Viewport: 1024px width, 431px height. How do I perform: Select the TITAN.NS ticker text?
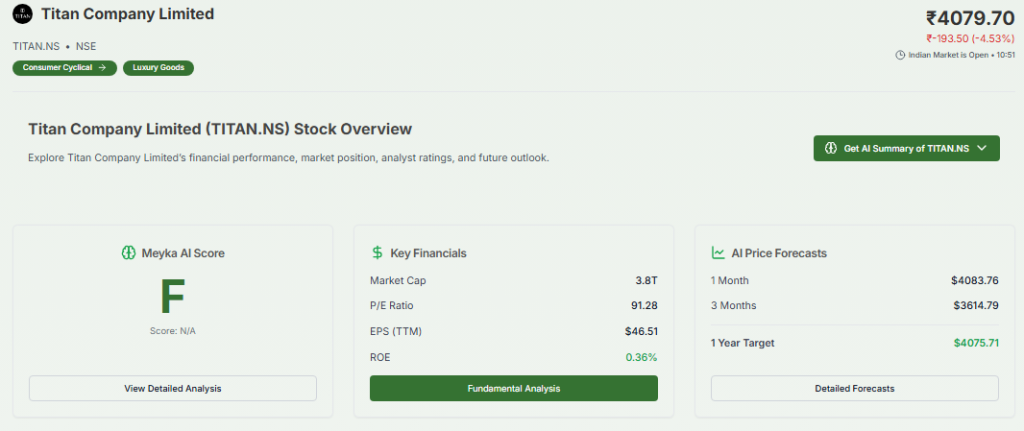coord(36,46)
